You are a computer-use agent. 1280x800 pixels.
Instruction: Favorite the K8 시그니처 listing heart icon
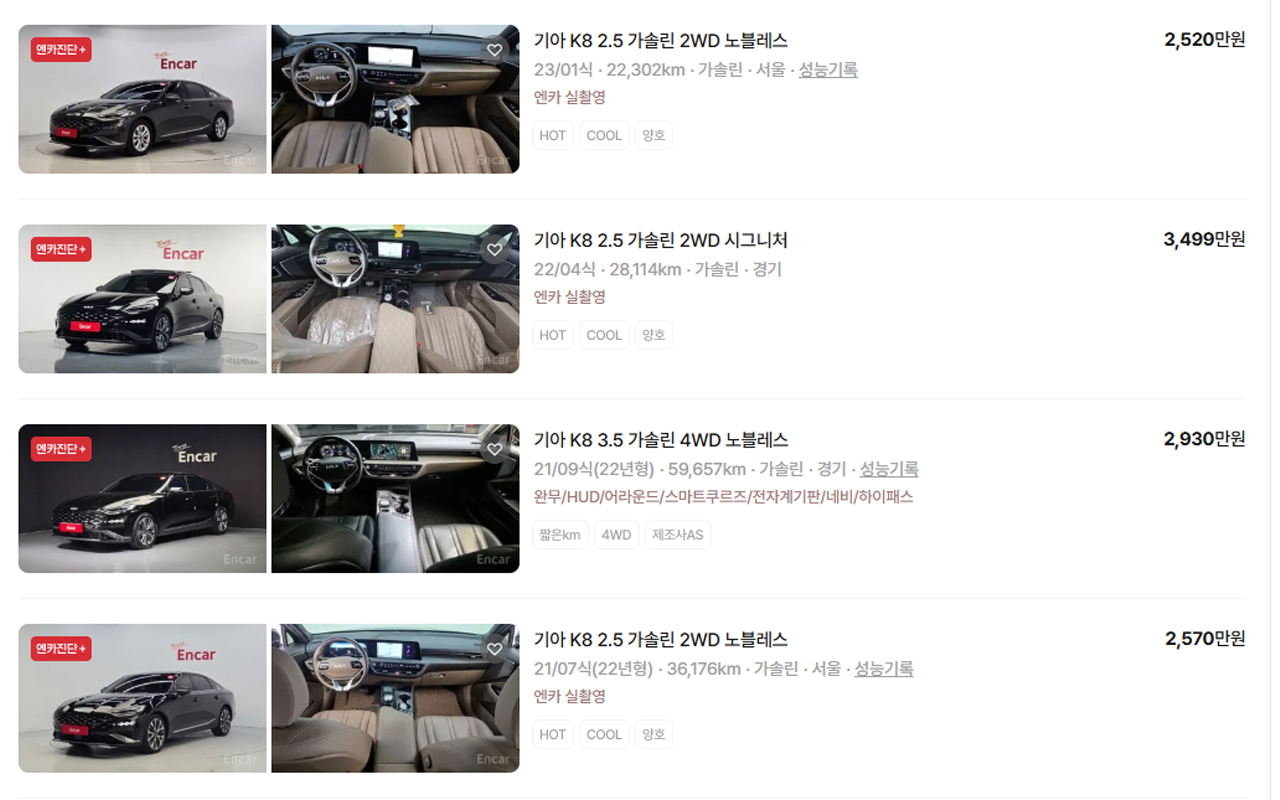[494, 250]
